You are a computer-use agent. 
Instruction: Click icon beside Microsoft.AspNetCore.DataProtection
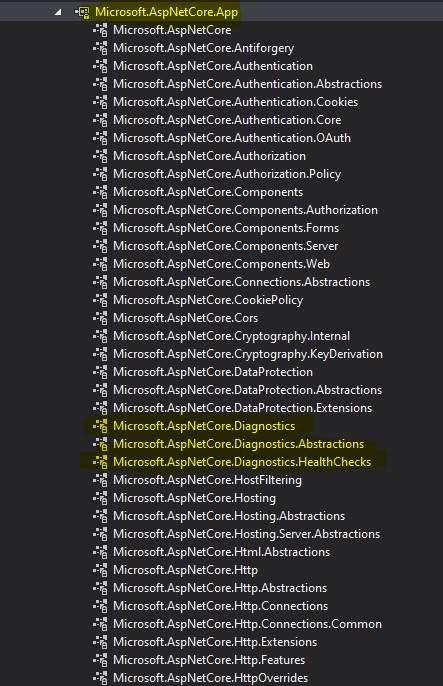point(100,372)
